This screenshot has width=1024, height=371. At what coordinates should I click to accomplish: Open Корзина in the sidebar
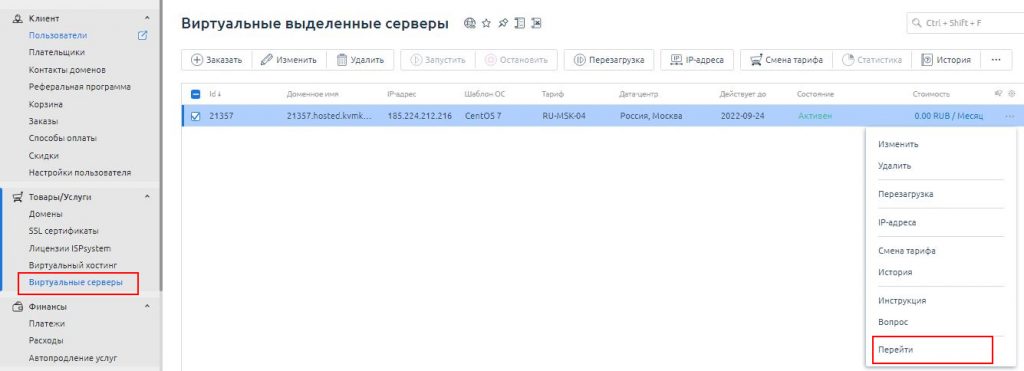46,104
